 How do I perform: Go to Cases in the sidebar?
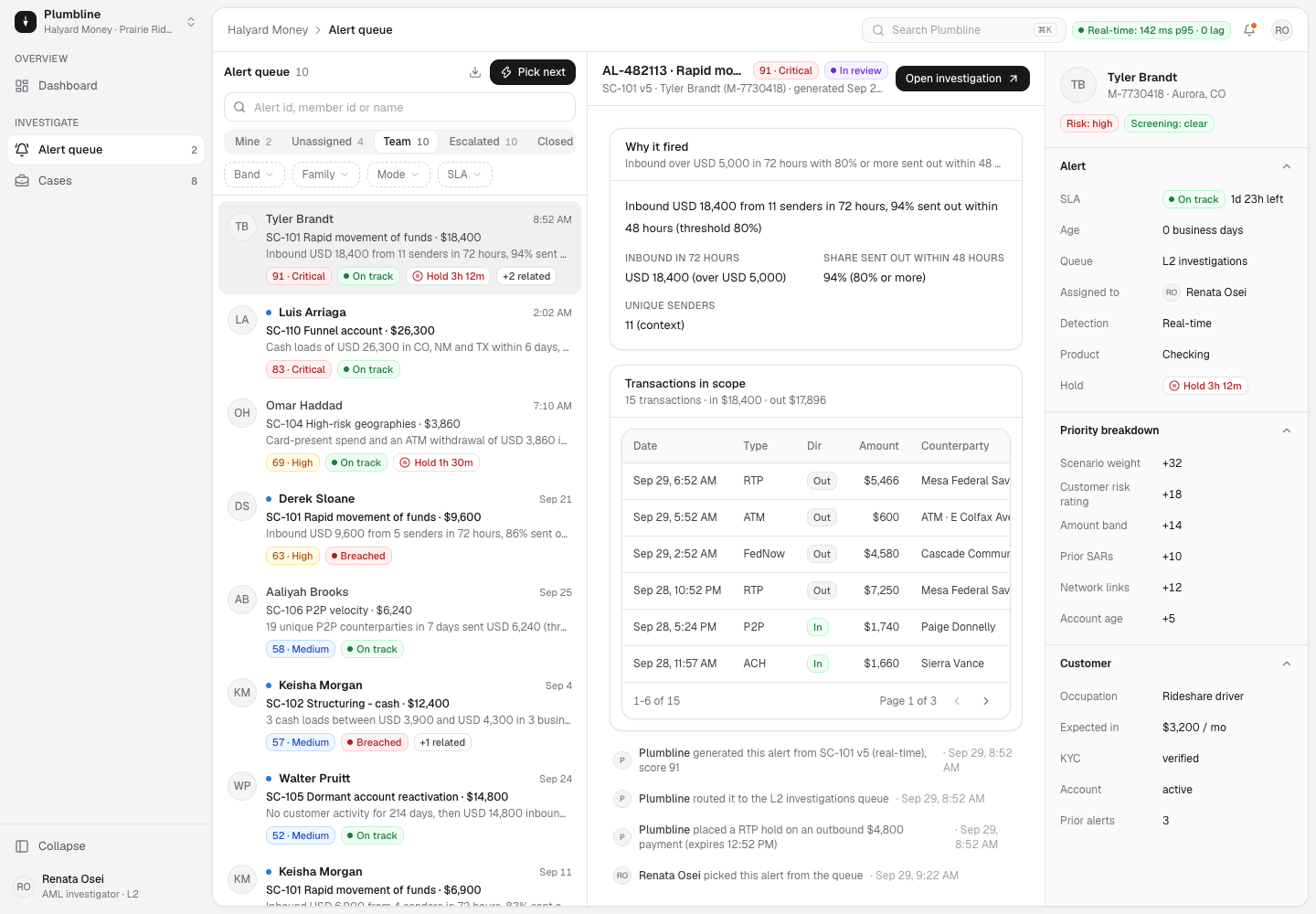(106, 181)
